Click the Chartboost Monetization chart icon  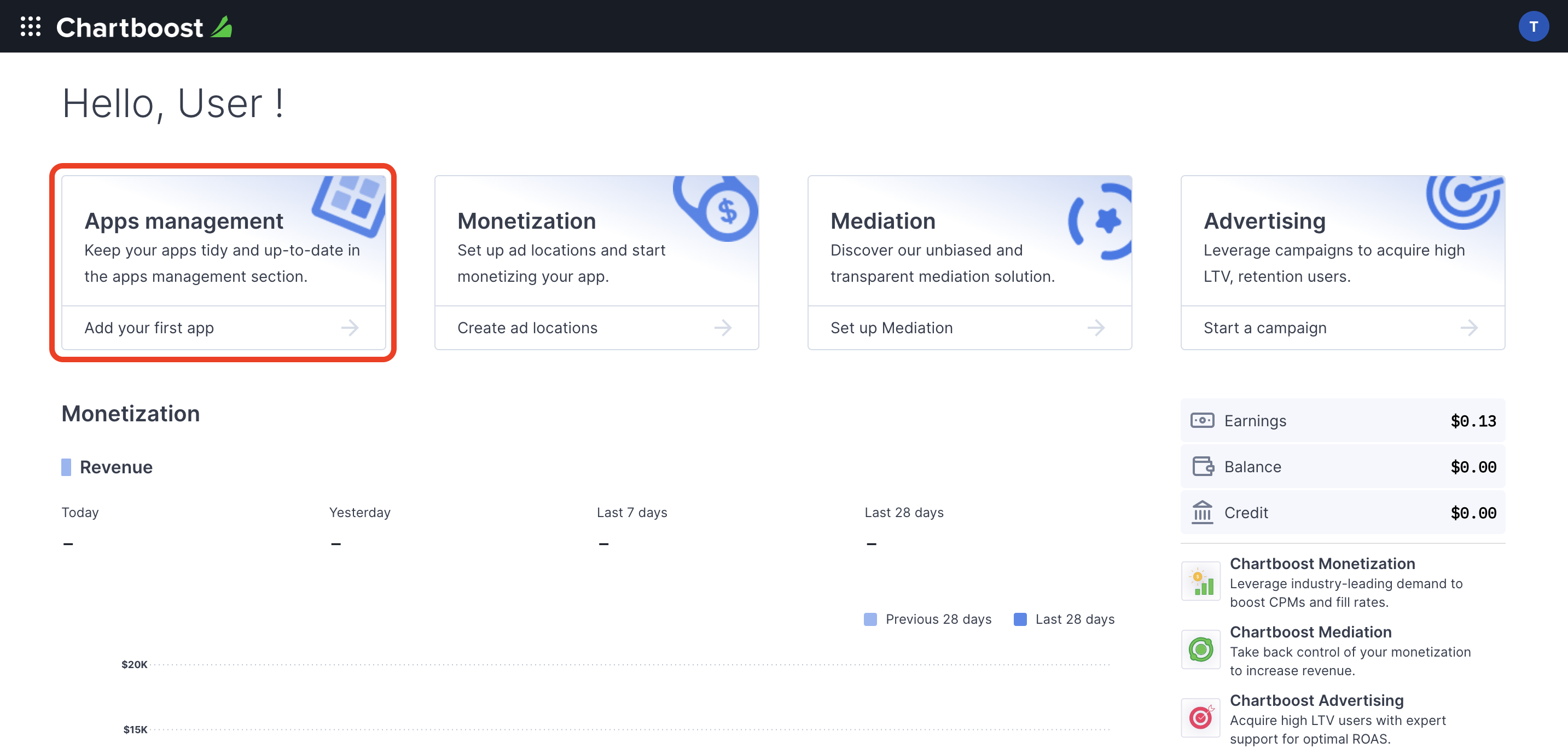(1201, 580)
